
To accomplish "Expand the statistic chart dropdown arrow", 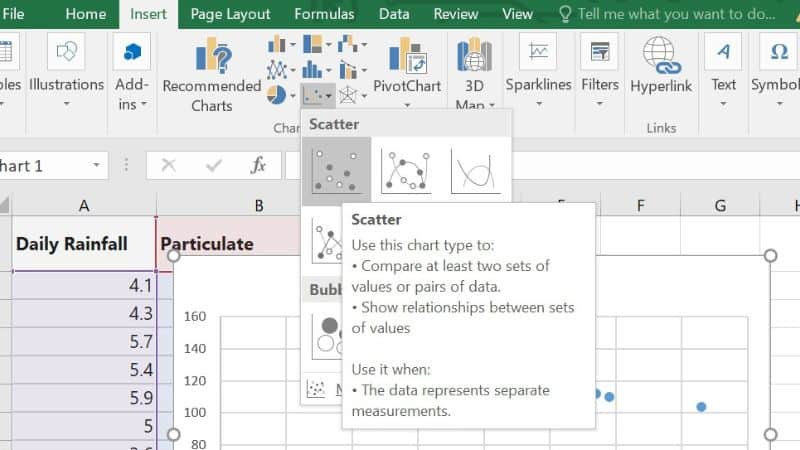I will pos(329,70).
